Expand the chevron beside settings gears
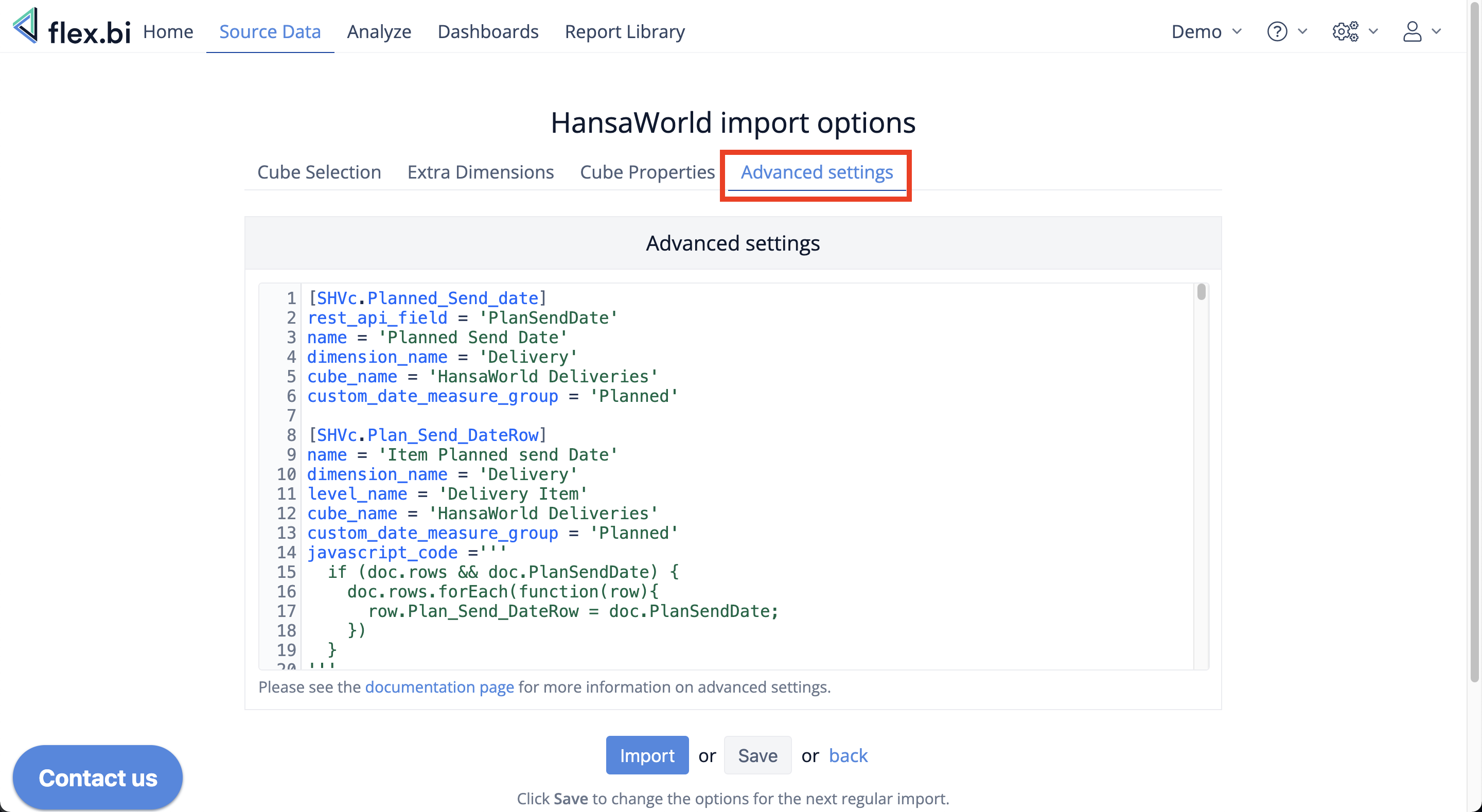This screenshot has height=812, width=1482. coord(1373,31)
